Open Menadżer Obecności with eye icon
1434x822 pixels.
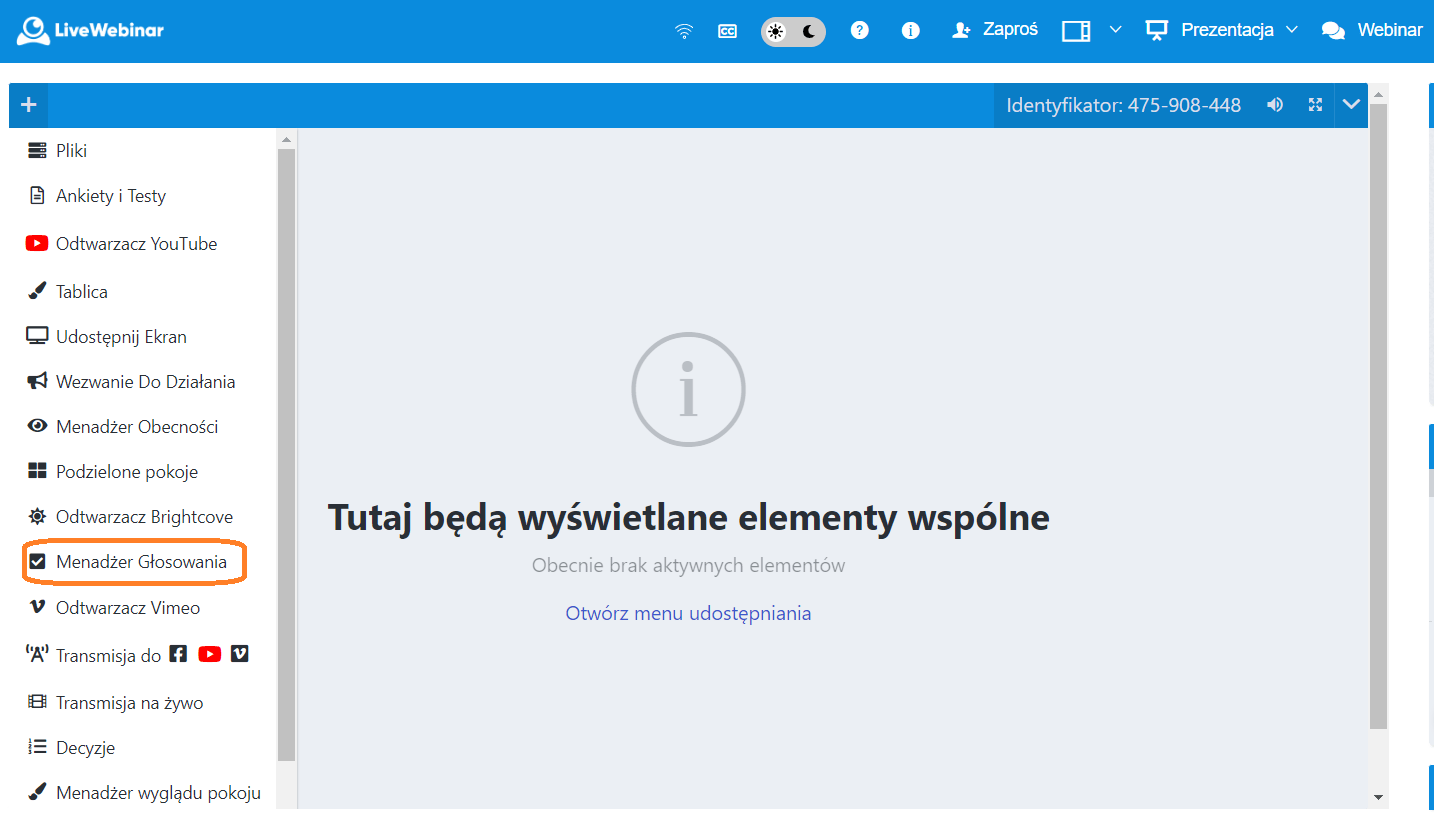pos(136,427)
